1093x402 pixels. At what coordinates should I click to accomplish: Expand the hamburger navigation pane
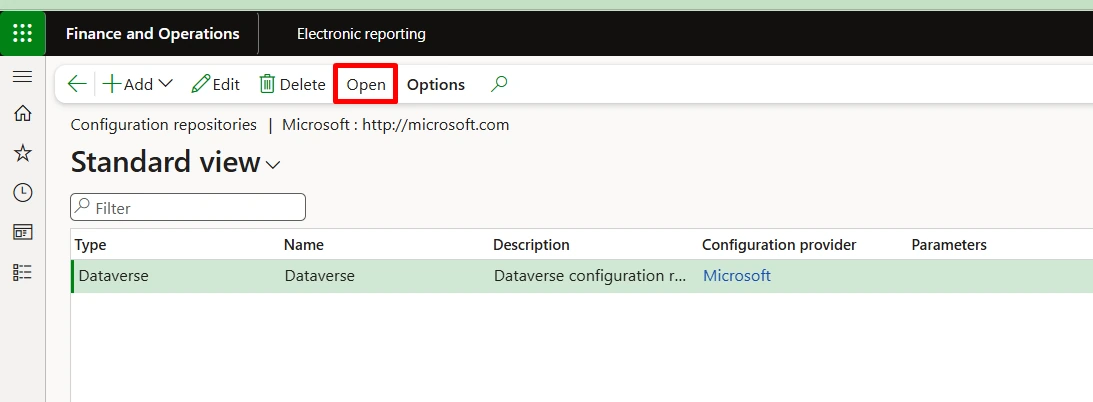pyautogui.click(x=22, y=77)
